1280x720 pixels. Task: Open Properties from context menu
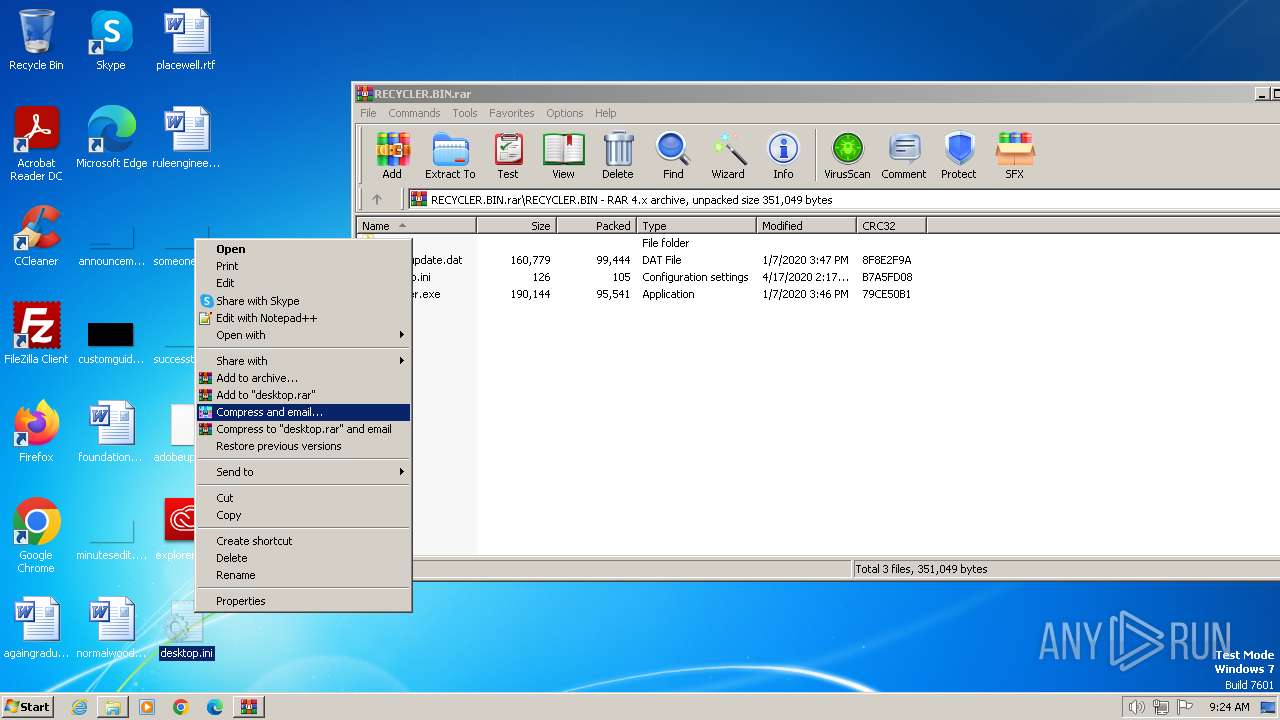point(303,601)
